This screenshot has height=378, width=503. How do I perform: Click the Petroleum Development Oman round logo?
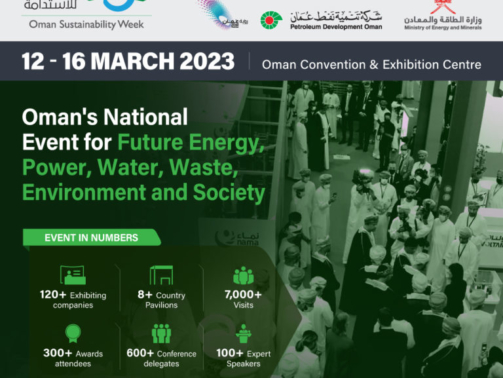(x=271, y=21)
